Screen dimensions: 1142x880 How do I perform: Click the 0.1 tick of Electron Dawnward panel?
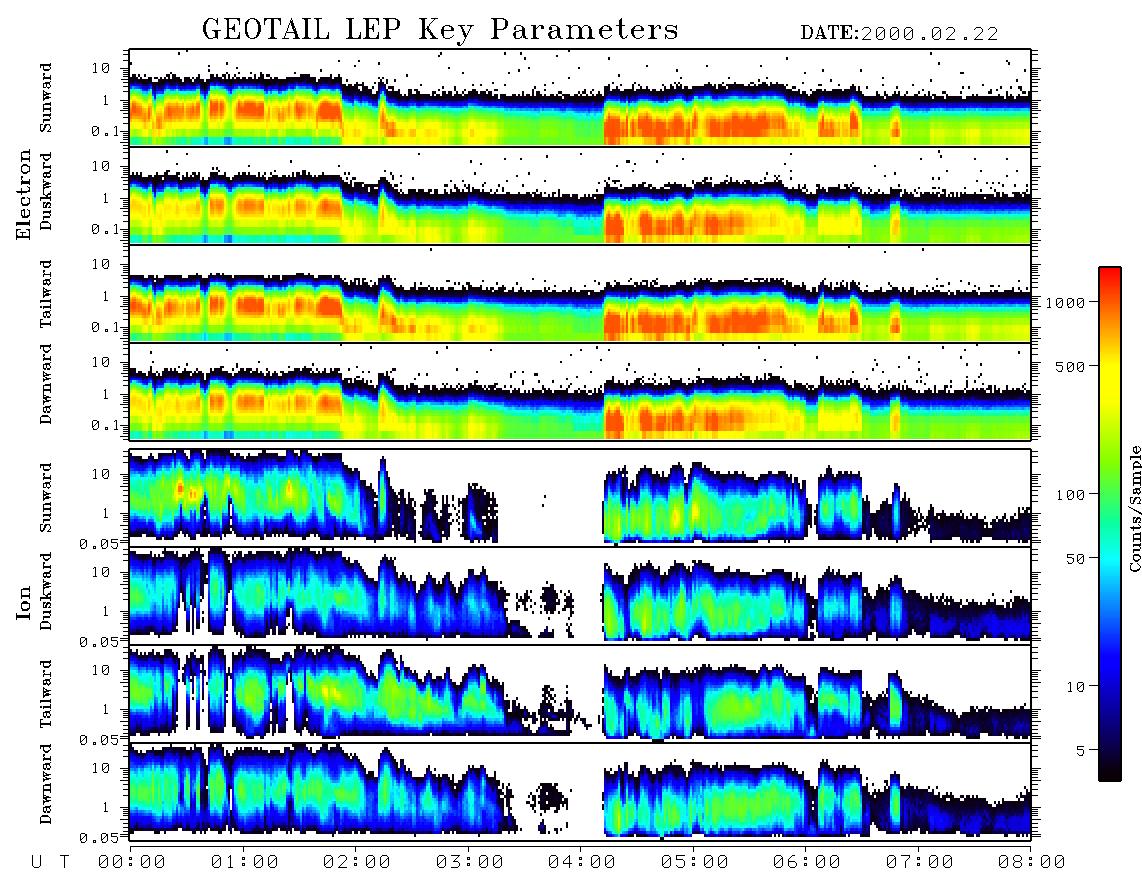pos(105,425)
